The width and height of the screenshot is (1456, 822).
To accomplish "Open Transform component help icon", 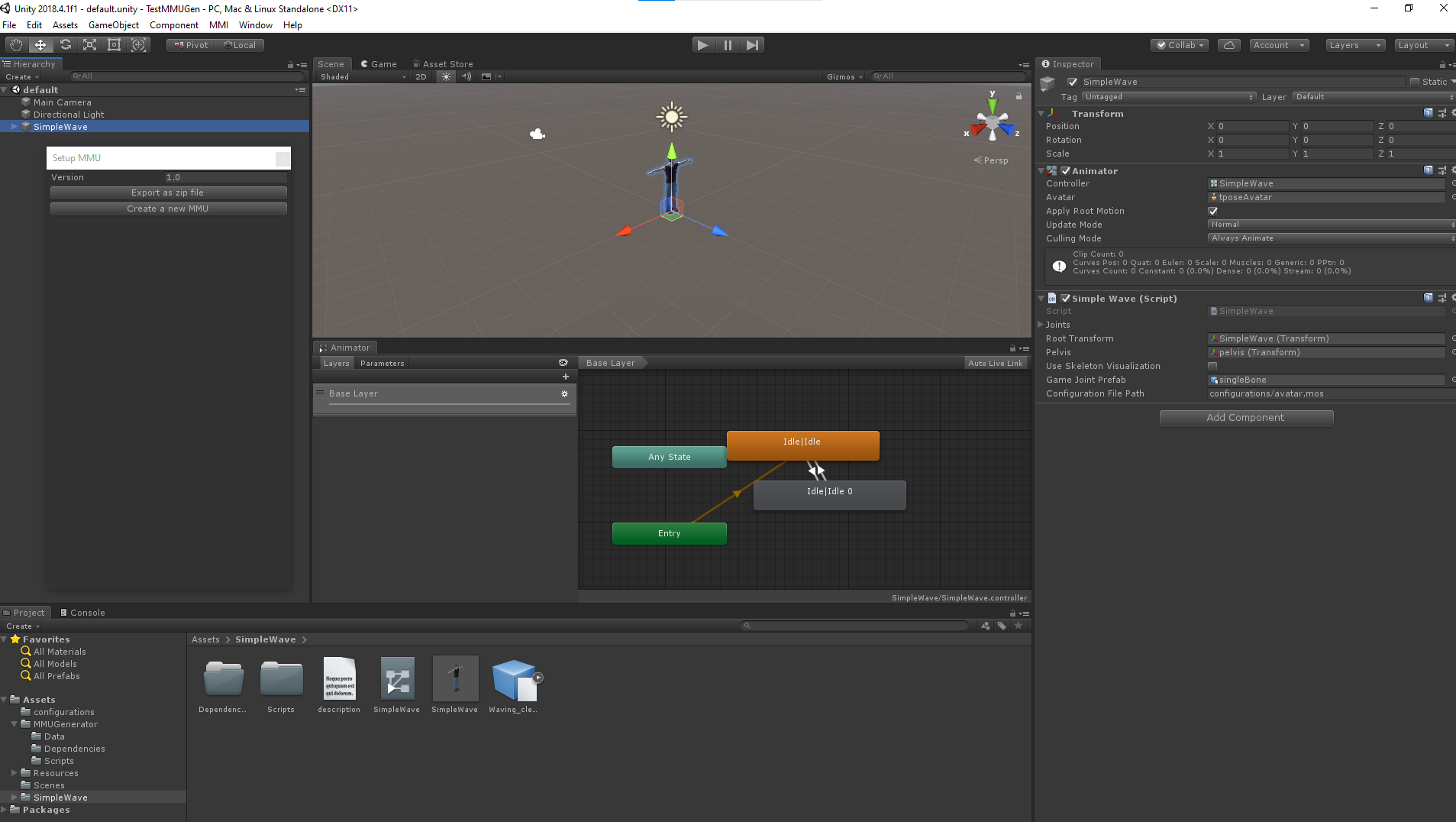I will click(1429, 113).
